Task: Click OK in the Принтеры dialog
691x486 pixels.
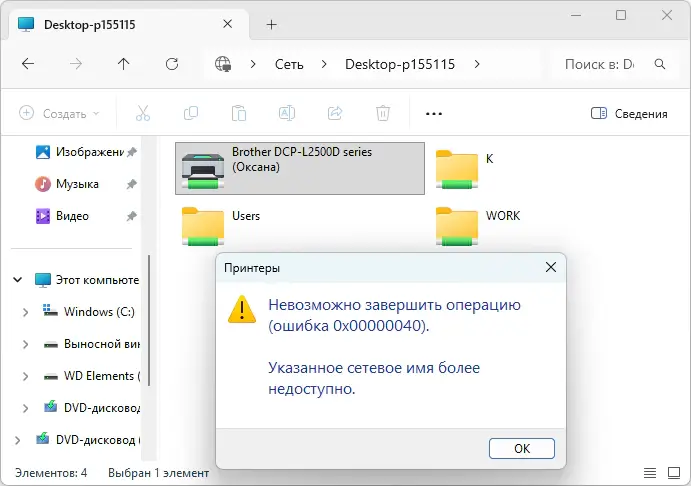Action: click(522, 449)
